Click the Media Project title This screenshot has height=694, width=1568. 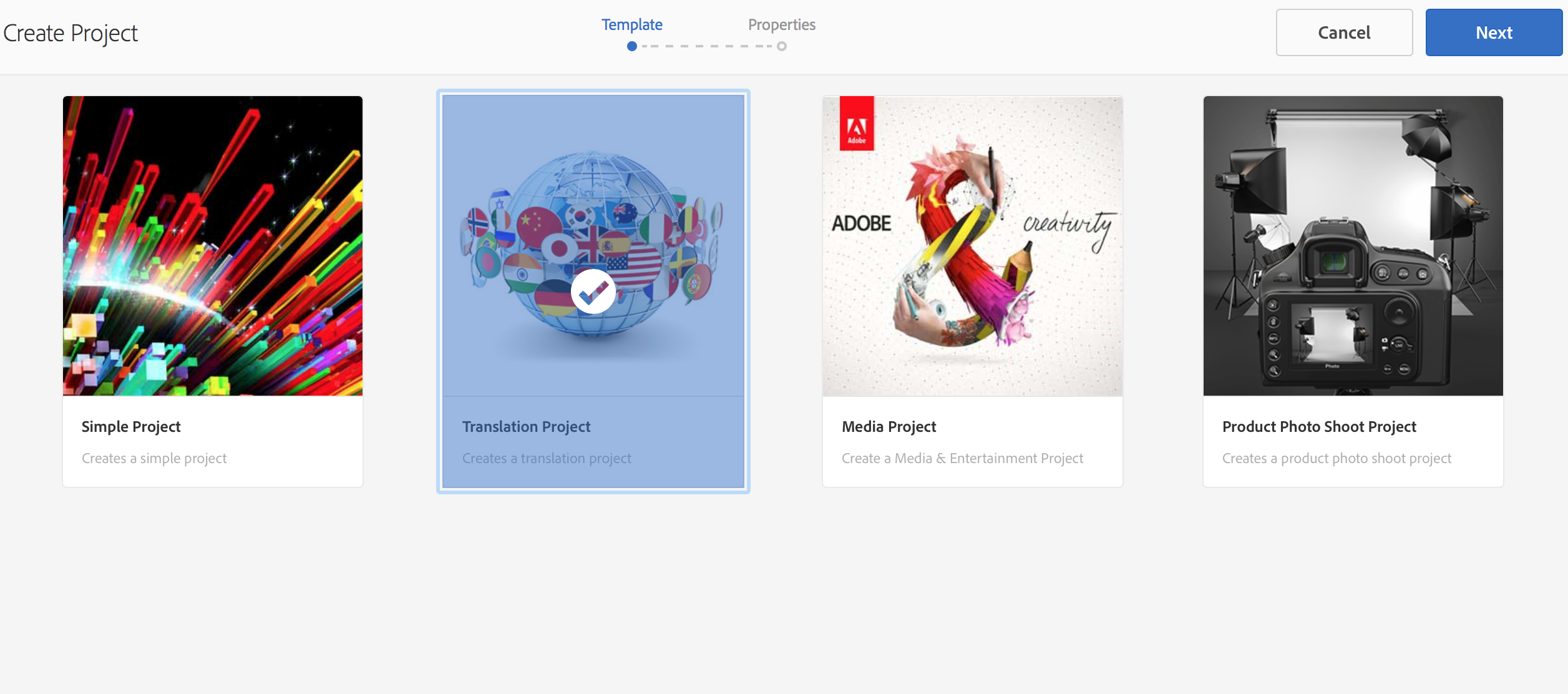[x=889, y=427]
